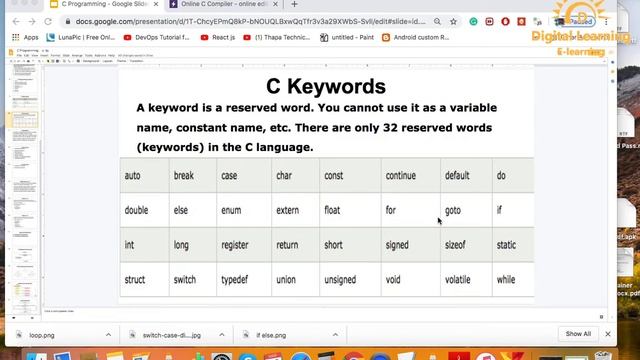This screenshot has height=360, width=640.
Task: Click the 'while' table cell
Action: [513, 280]
